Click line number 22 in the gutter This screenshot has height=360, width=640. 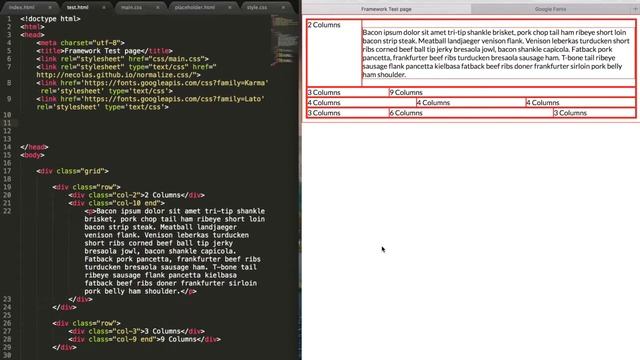[7, 211]
